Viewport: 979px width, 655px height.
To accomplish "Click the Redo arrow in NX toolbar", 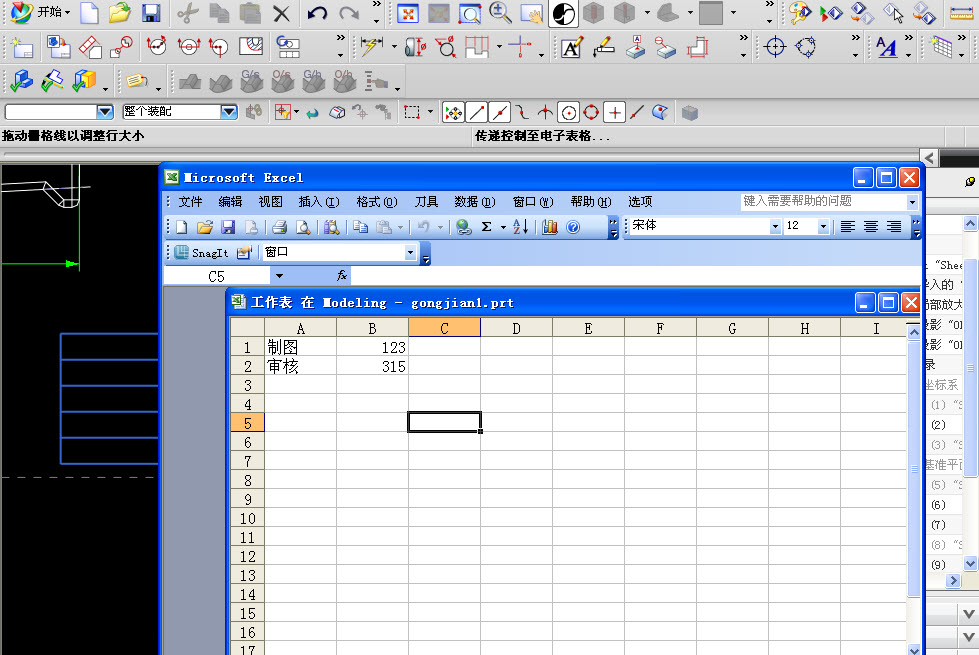I will tap(348, 13).
